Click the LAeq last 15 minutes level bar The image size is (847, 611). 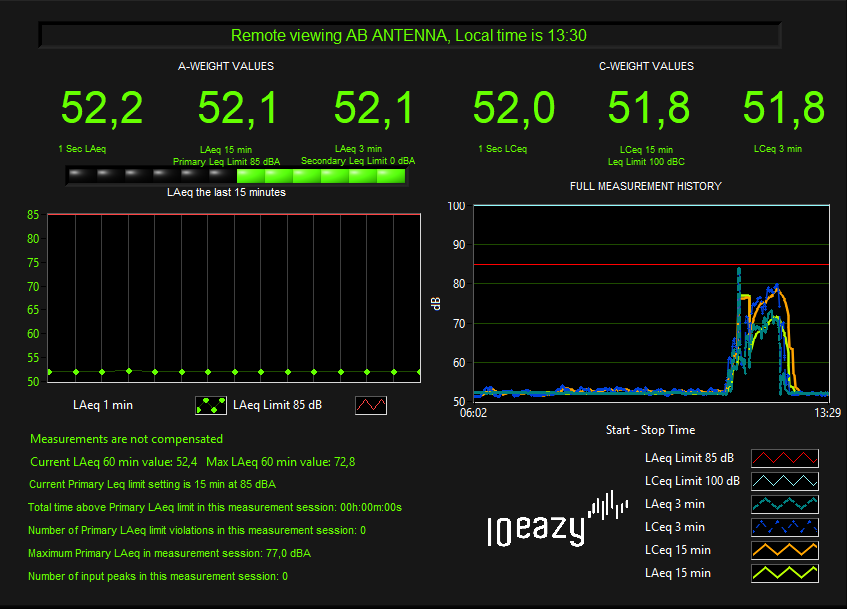click(237, 176)
